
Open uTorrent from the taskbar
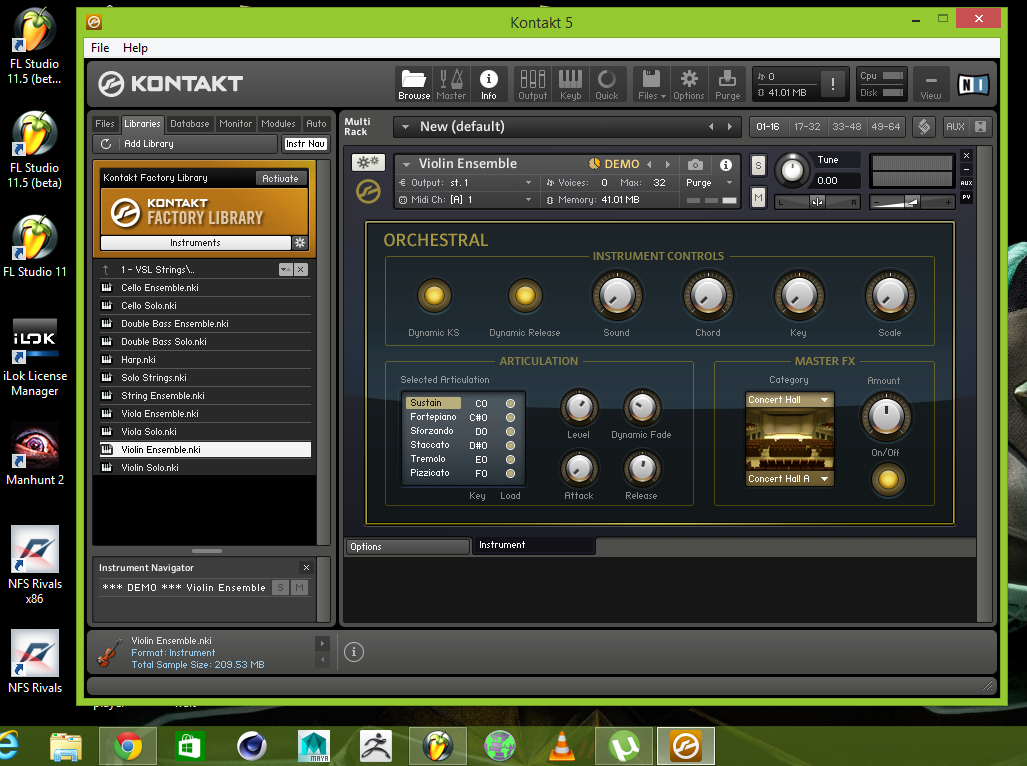(x=624, y=746)
